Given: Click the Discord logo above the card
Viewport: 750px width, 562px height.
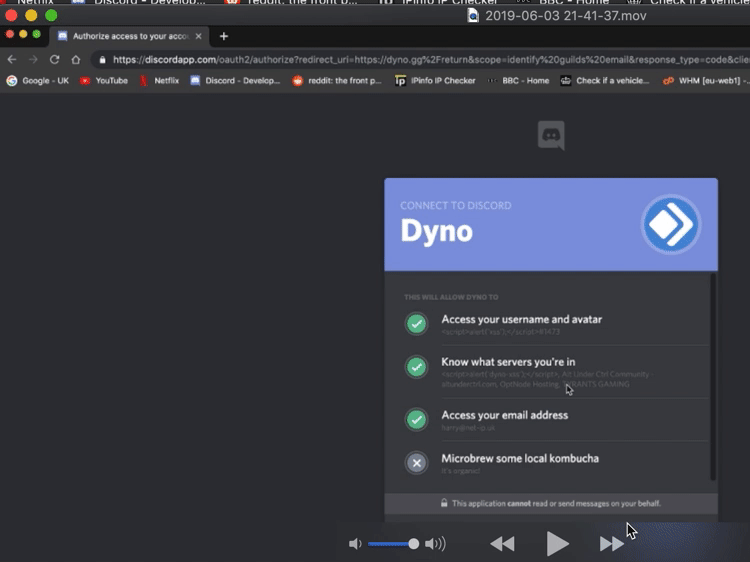Looking at the screenshot, I should point(551,135).
